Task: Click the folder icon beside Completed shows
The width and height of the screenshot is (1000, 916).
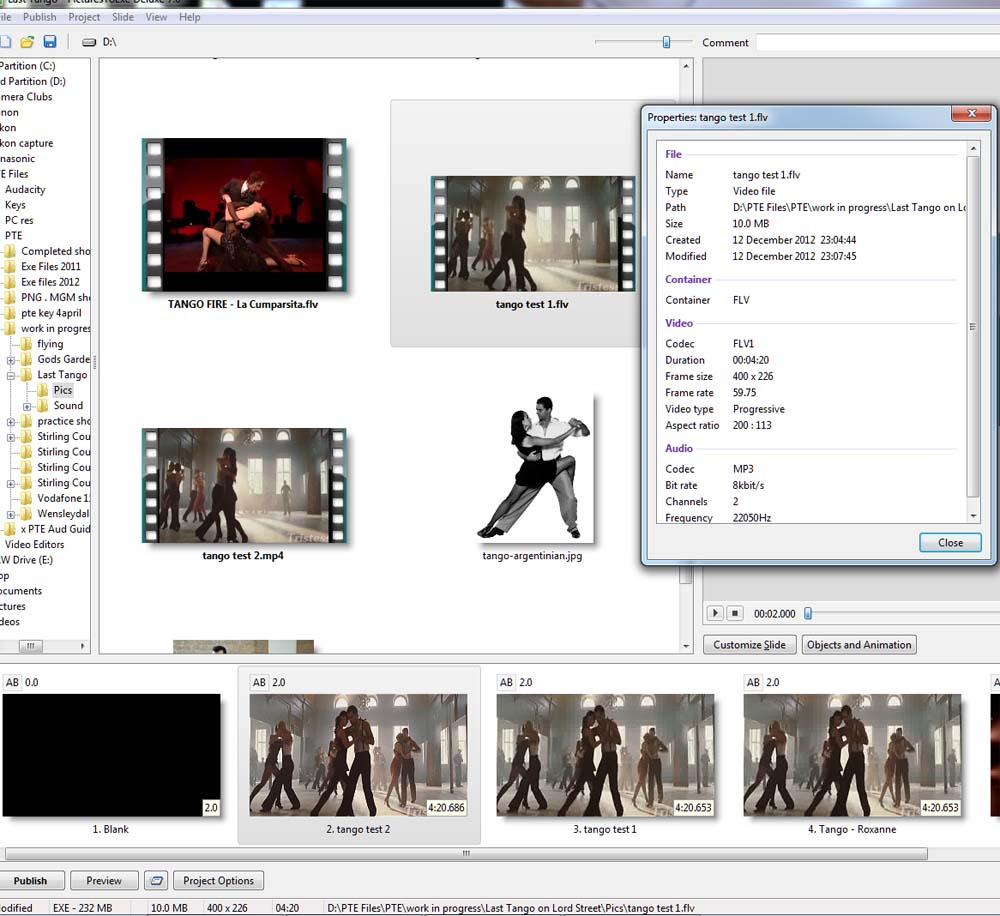Action: pos(10,251)
